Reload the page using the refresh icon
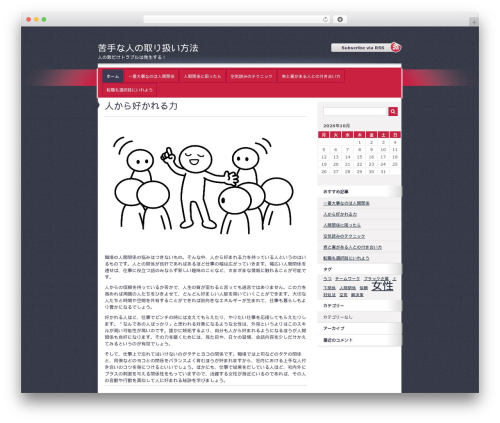The height and width of the screenshot is (423, 500). (325, 19)
